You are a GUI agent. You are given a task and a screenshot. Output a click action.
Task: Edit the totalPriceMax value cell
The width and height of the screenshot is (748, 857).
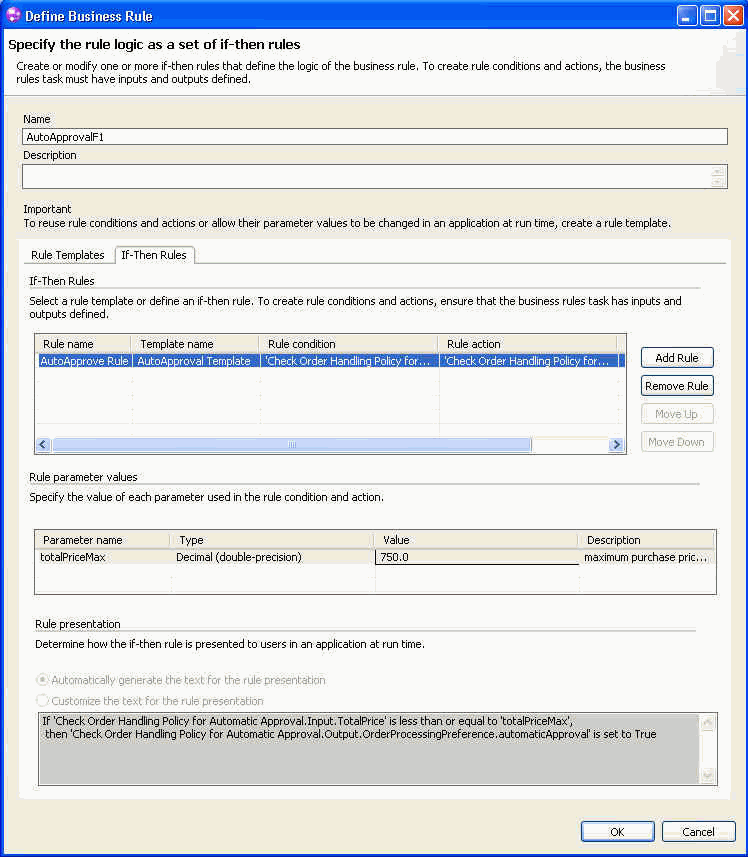pos(476,557)
